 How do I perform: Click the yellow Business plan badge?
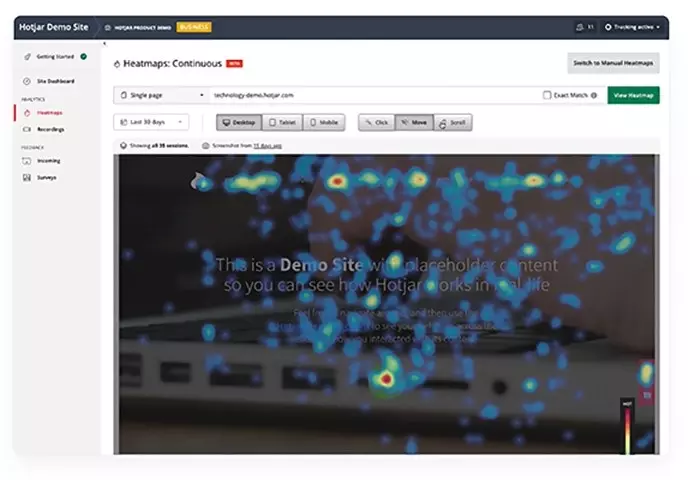click(x=194, y=27)
